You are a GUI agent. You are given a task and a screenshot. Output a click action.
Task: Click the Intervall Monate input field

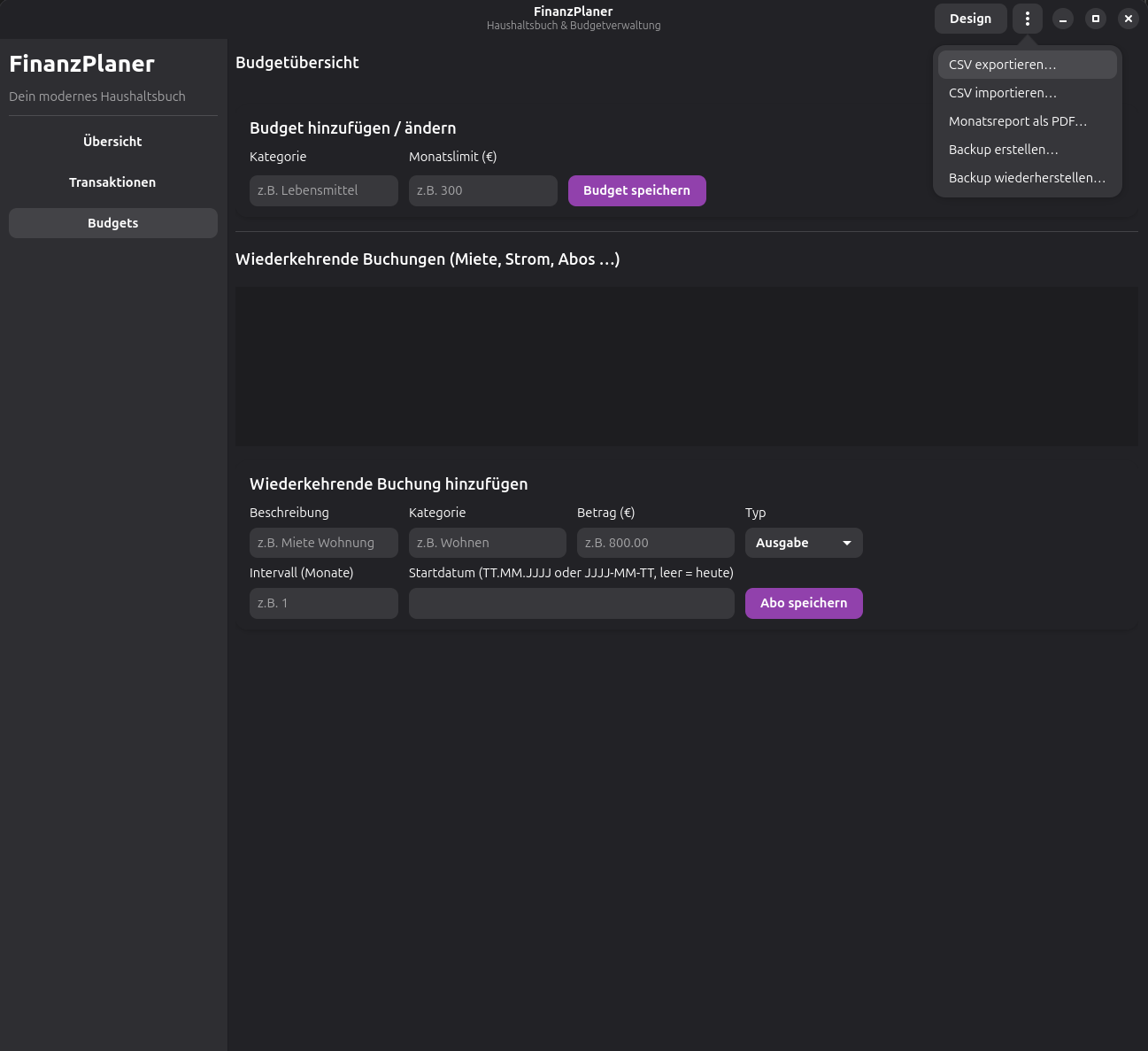point(323,603)
